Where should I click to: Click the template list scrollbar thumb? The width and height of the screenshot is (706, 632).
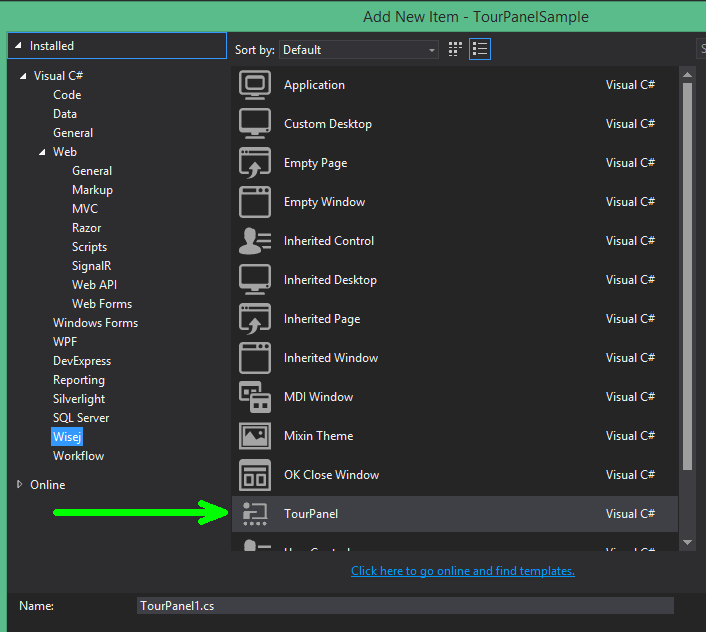(687, 276)
